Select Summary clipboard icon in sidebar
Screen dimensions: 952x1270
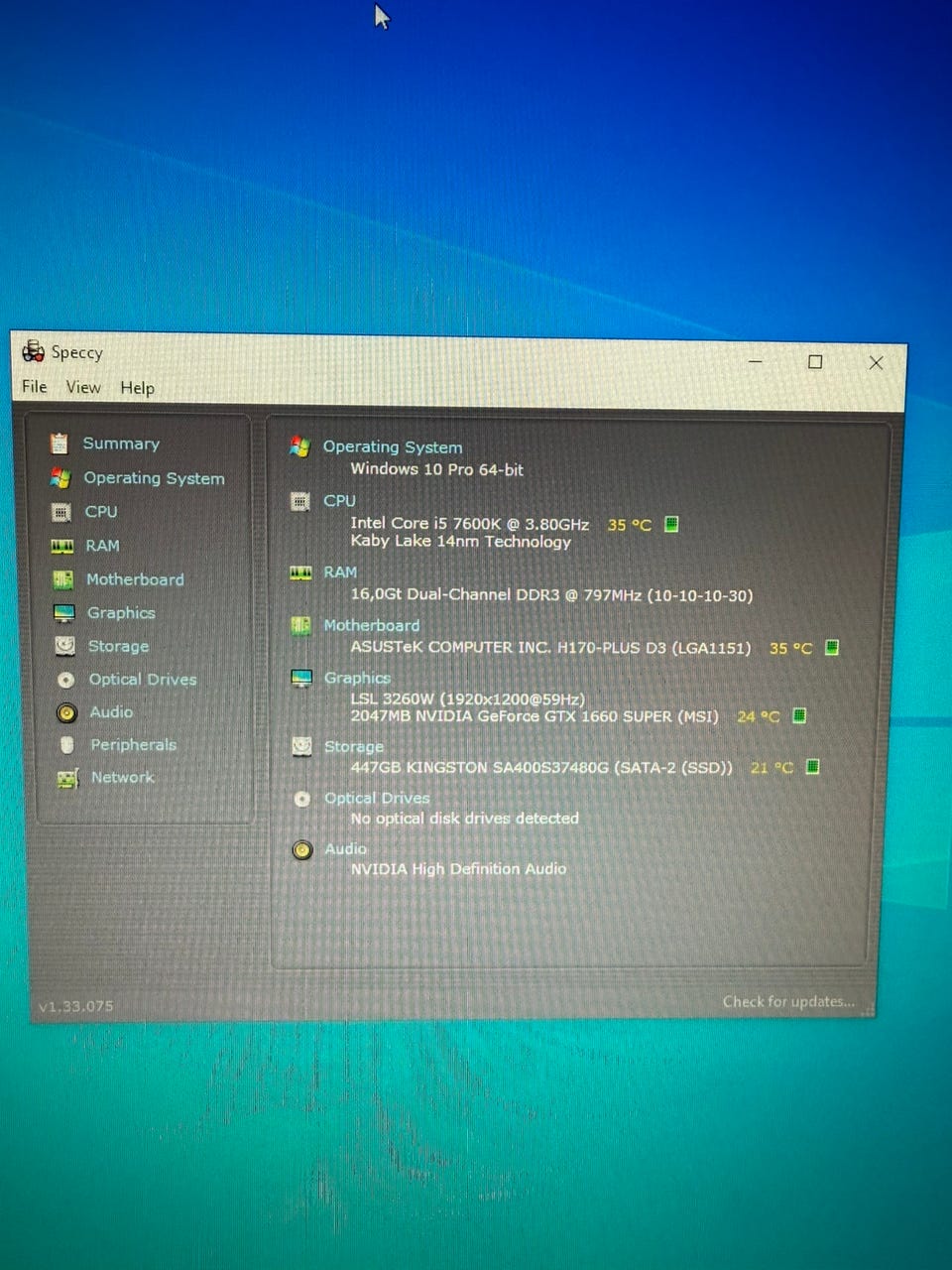[59, 443]
